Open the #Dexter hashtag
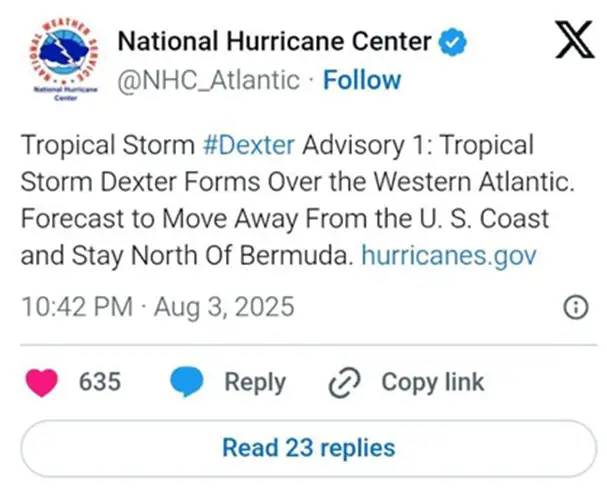Image resolution: width=607 pixels, height=500 pixels. 249,146
